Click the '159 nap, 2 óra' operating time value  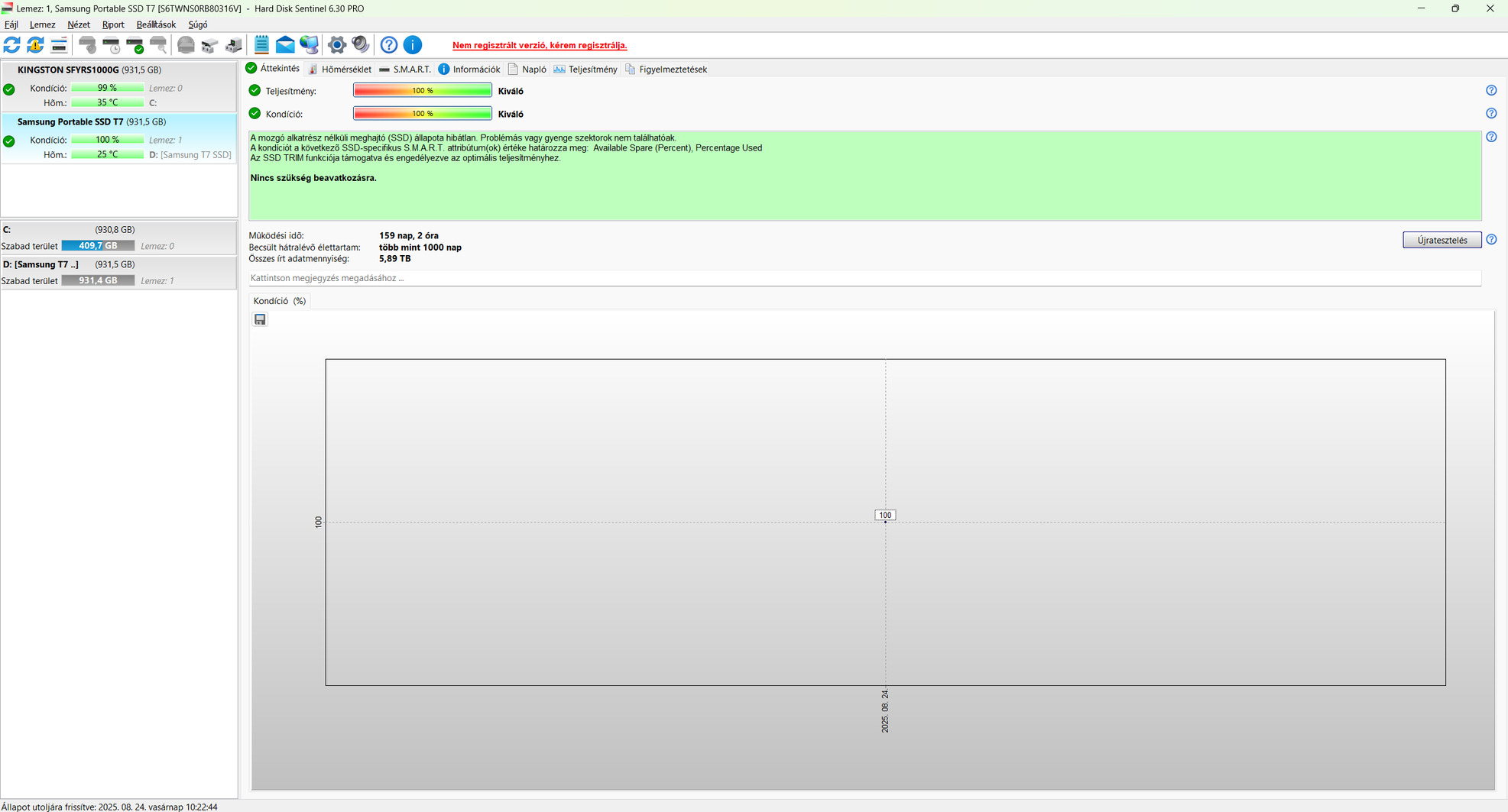click(x=409, y=236)
